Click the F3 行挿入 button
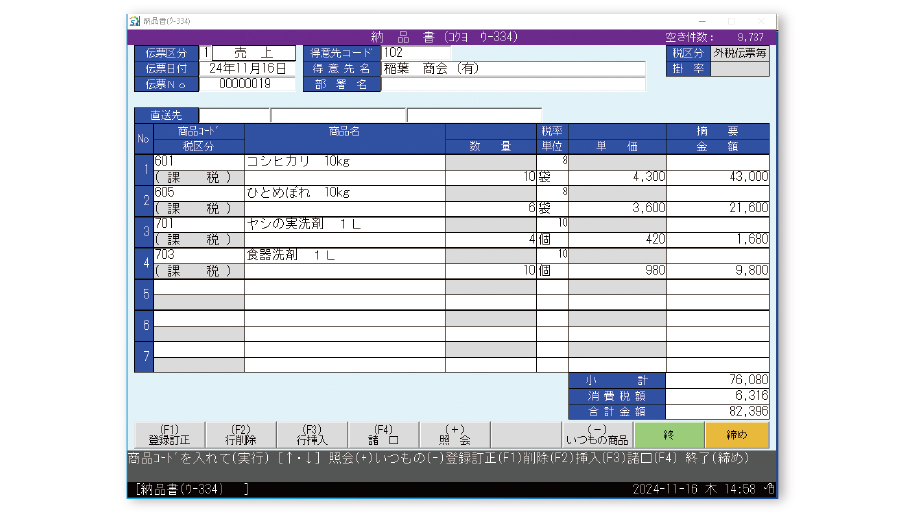 [x=311, y=434]
